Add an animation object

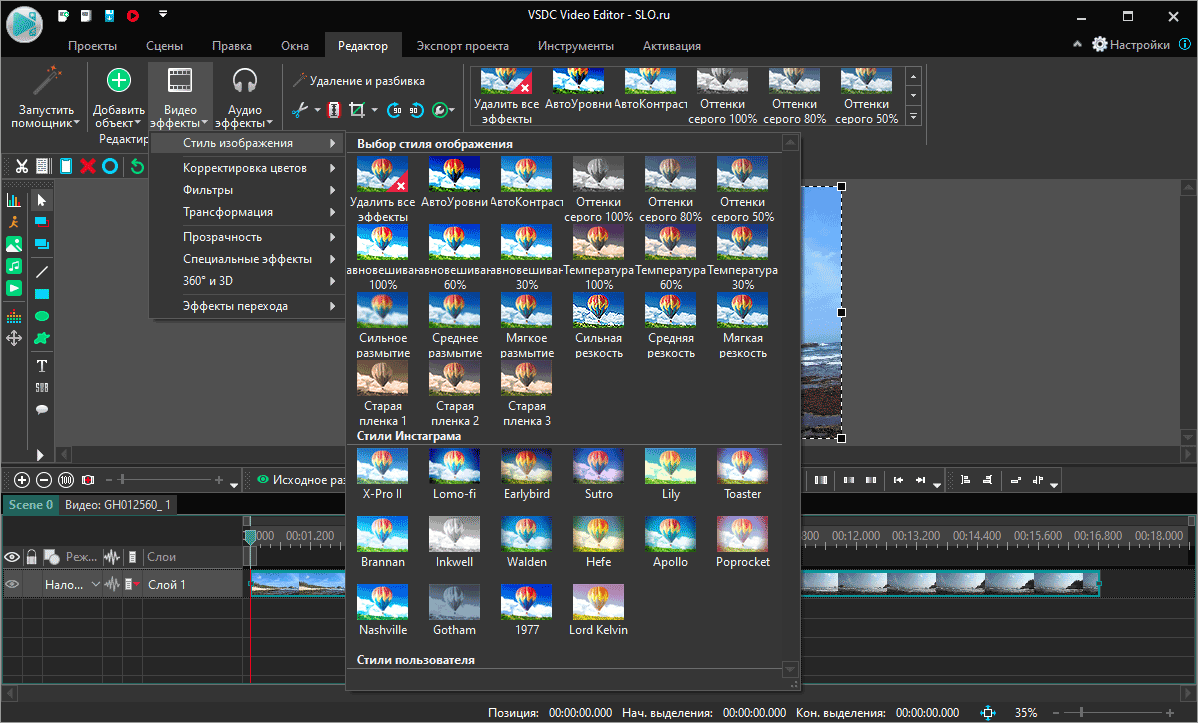[14, 222]
